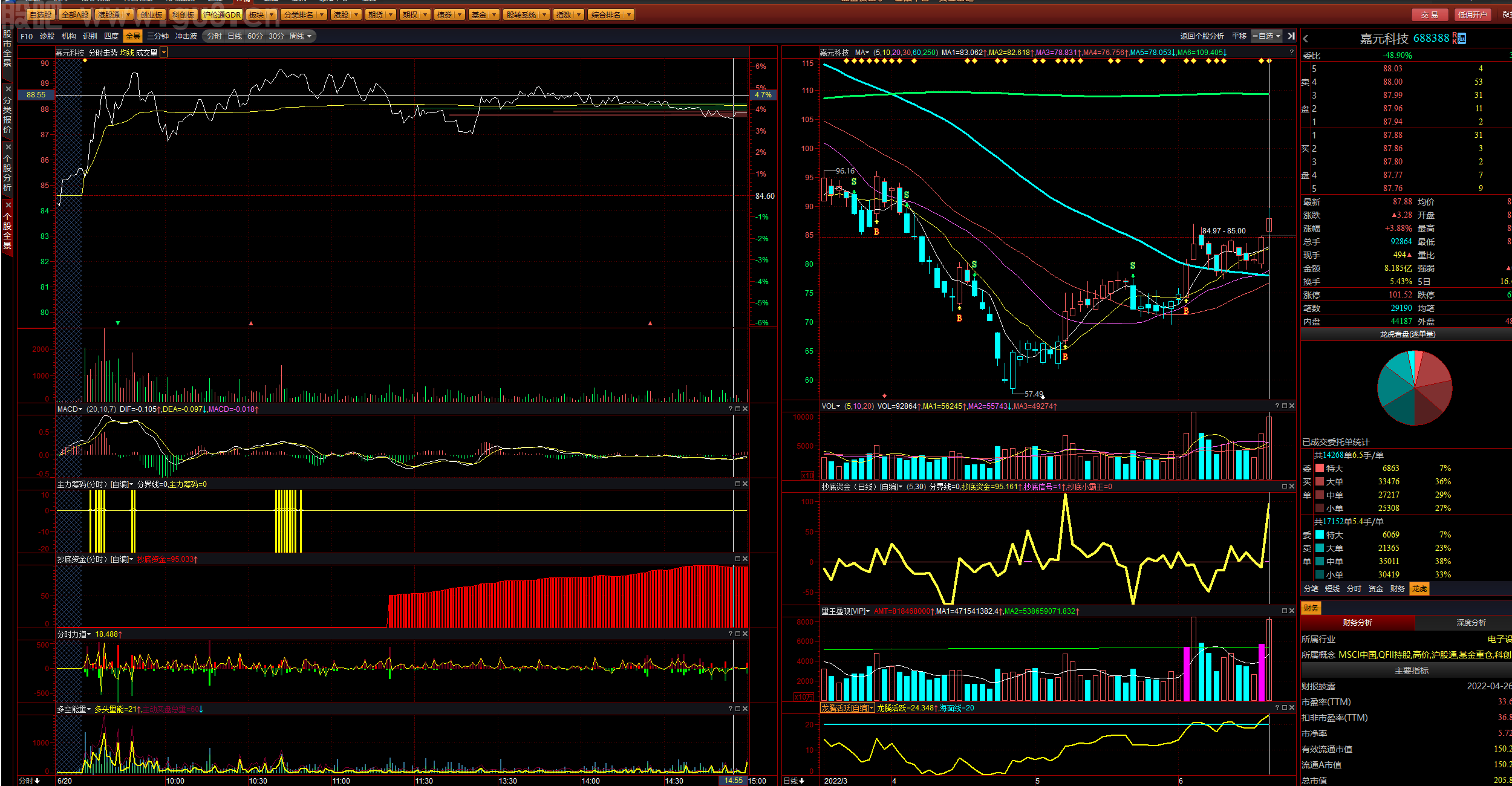
Task: Switch to 三分钟 view
Action: [158, 36]
